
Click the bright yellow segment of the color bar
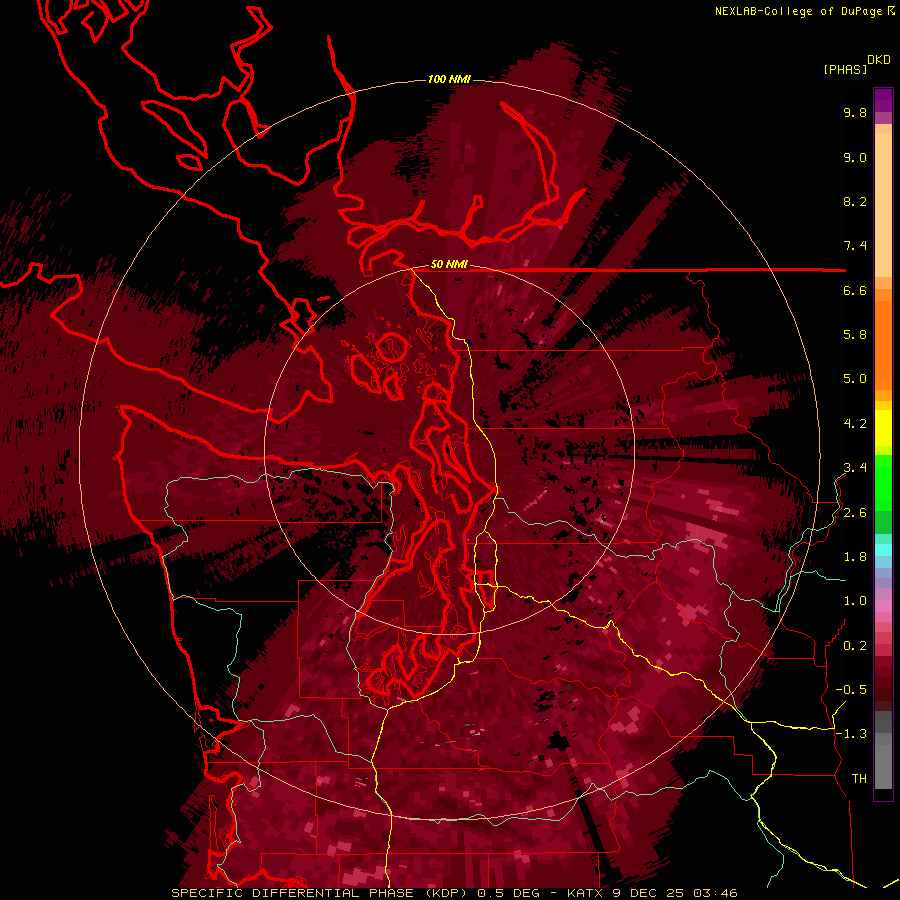tap(883, 428)
